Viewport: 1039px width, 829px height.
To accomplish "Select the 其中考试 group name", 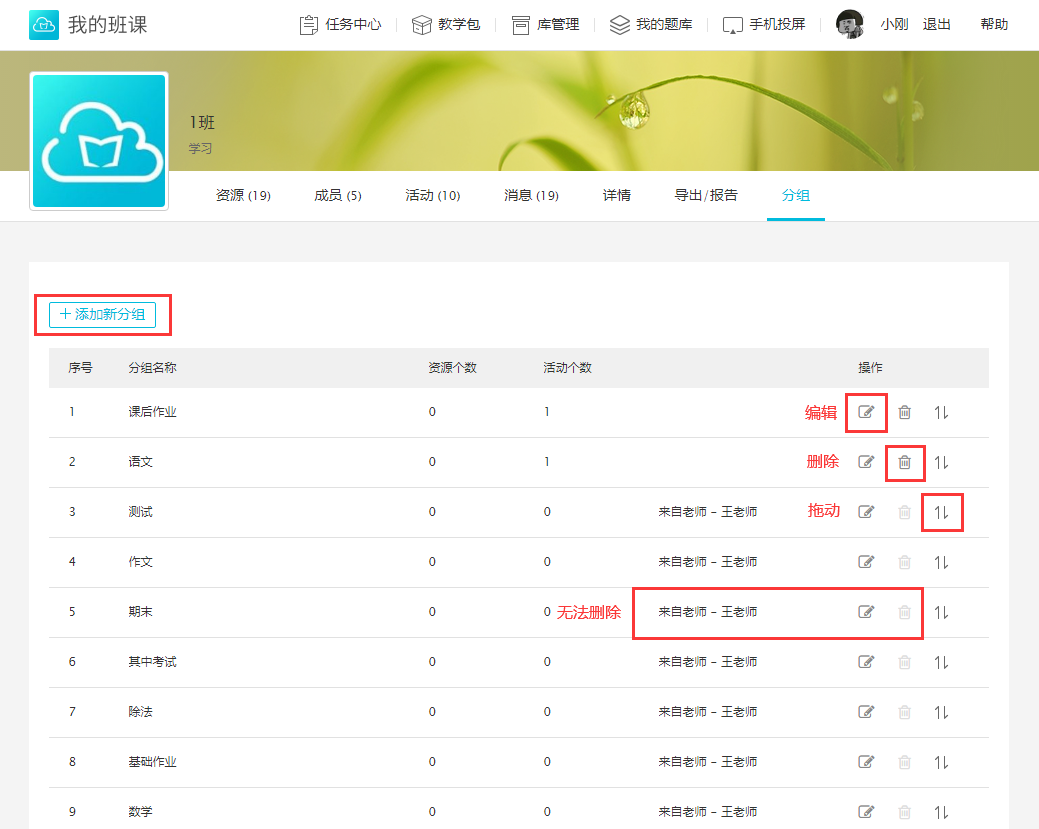I will click(x=152, y=662).
